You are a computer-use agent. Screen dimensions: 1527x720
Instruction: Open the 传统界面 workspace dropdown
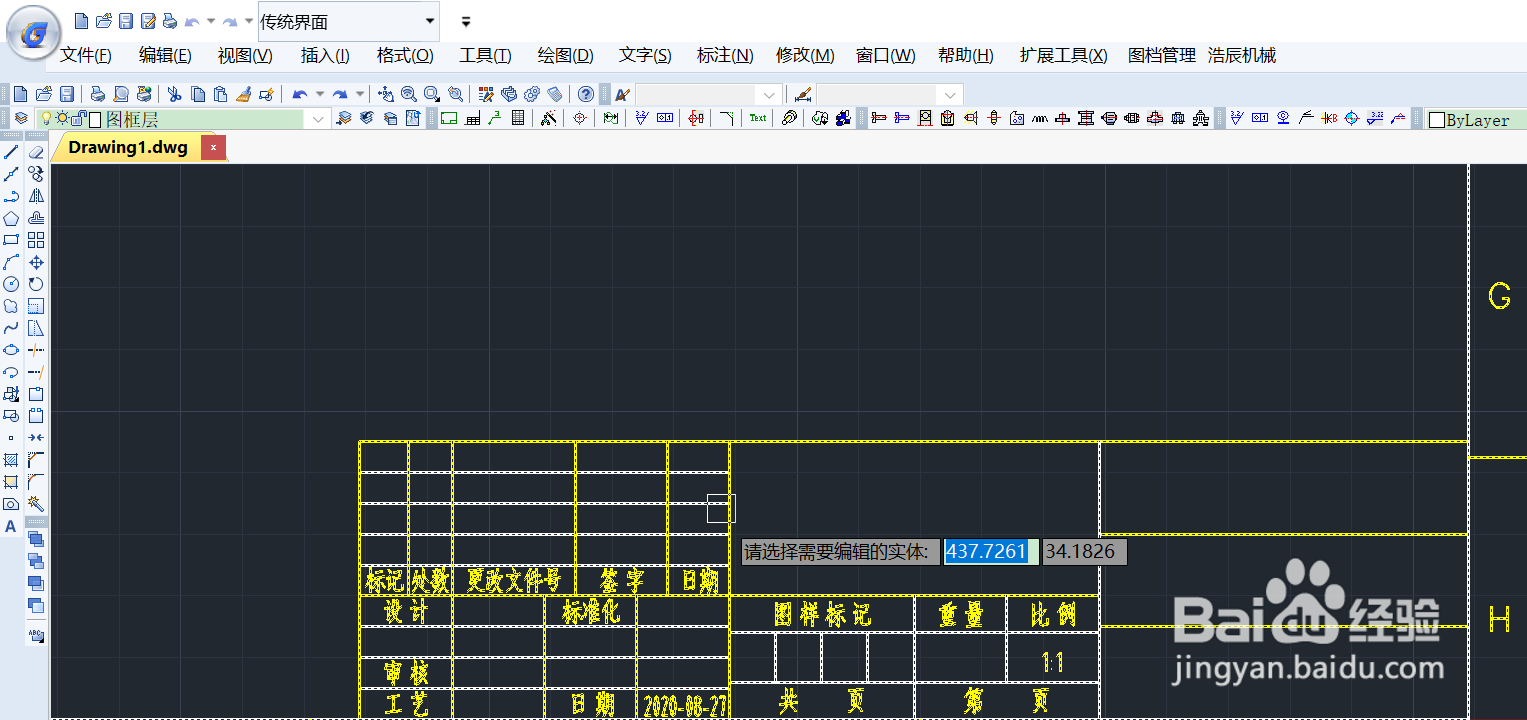point(428,21)
